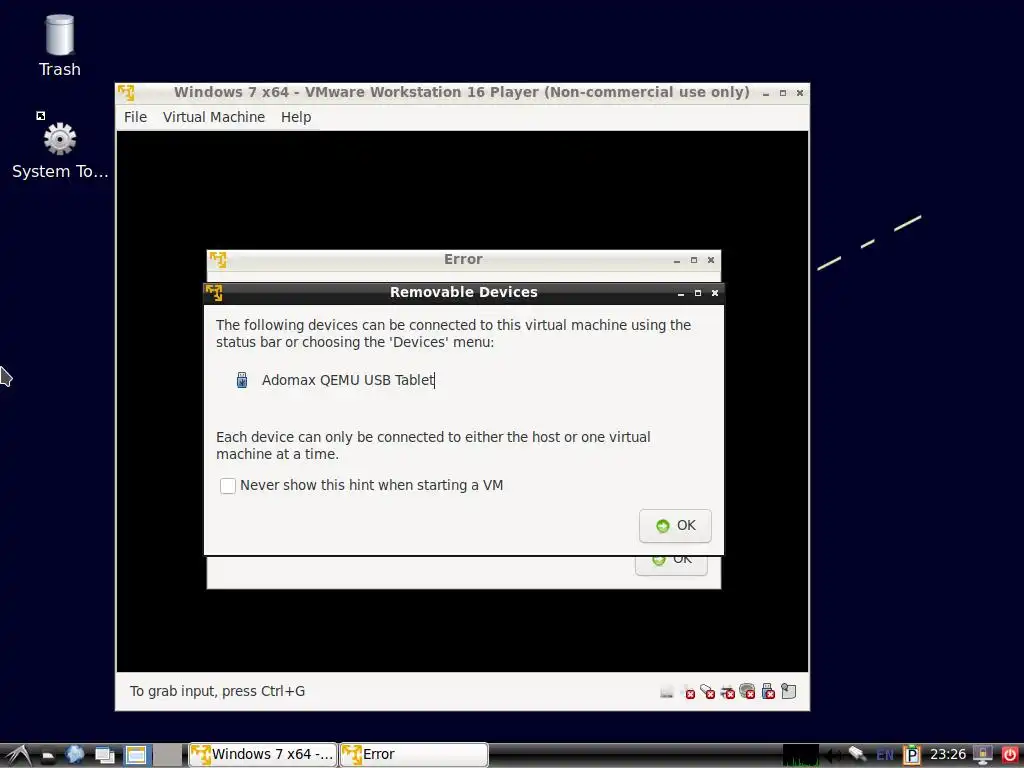Click the iconify all windows panel icon
The height and width of the screenshot is (768, 1024).
104,755
